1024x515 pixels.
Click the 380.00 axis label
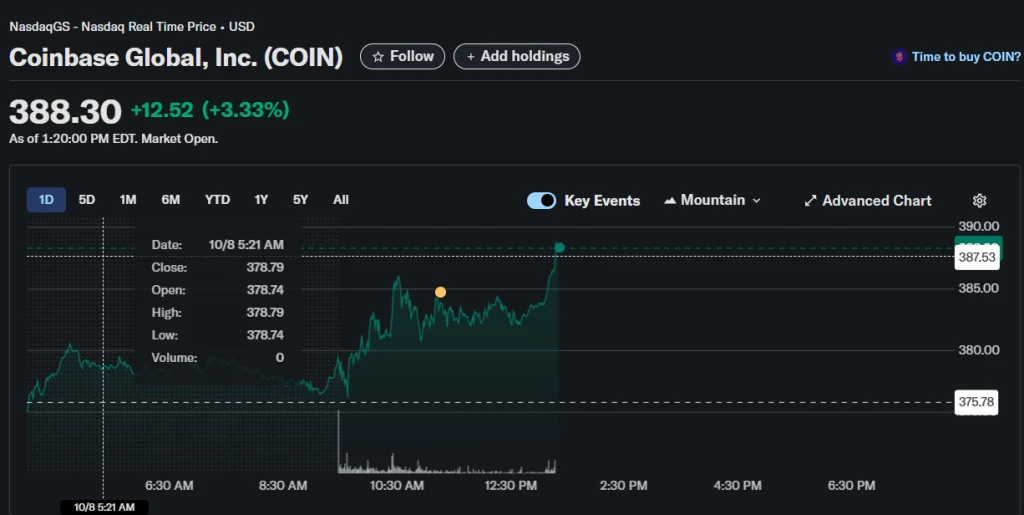click(978, 350)
